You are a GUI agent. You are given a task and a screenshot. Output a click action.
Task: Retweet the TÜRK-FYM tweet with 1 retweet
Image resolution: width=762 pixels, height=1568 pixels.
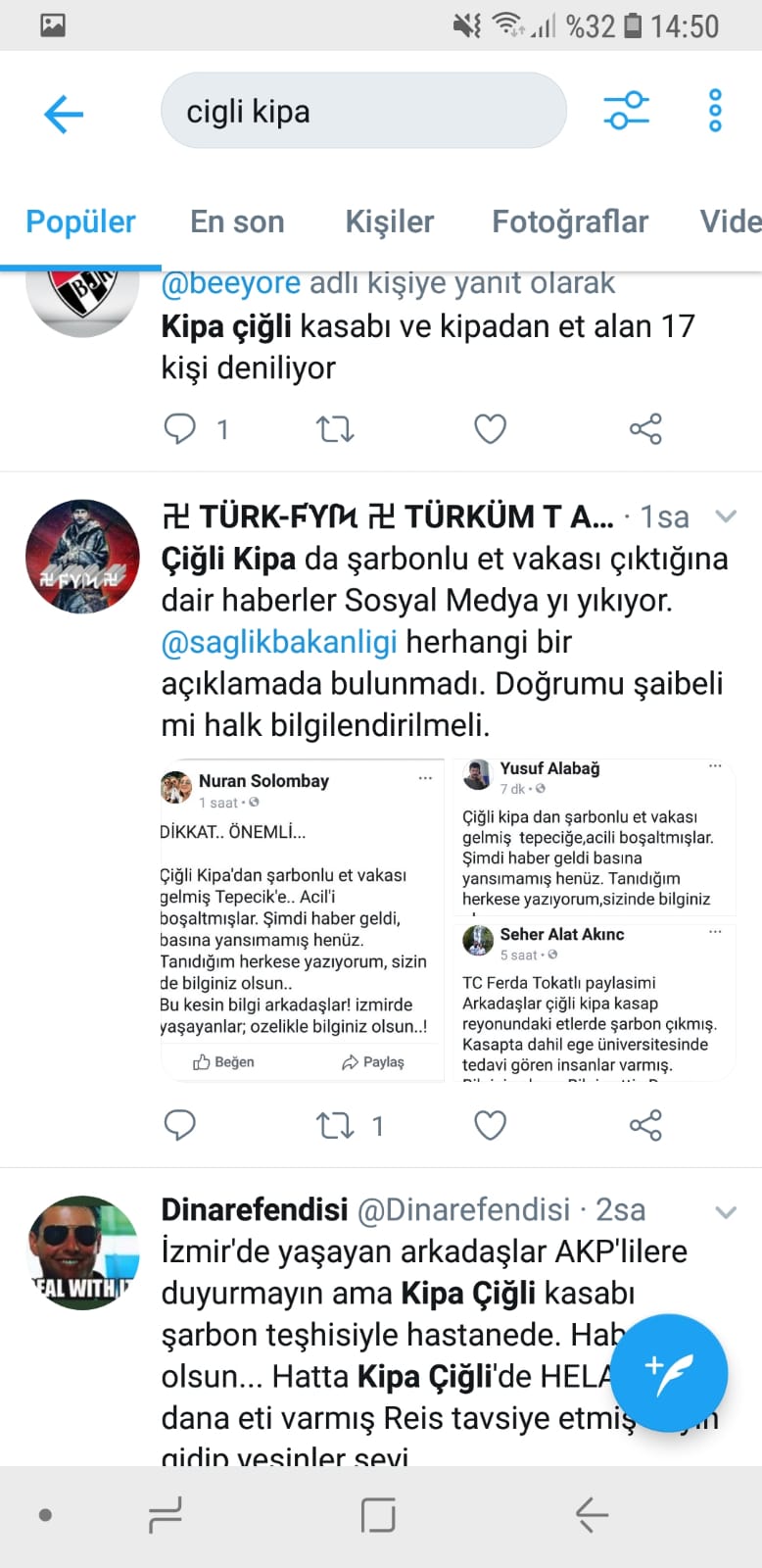(x=335, y=1125)
